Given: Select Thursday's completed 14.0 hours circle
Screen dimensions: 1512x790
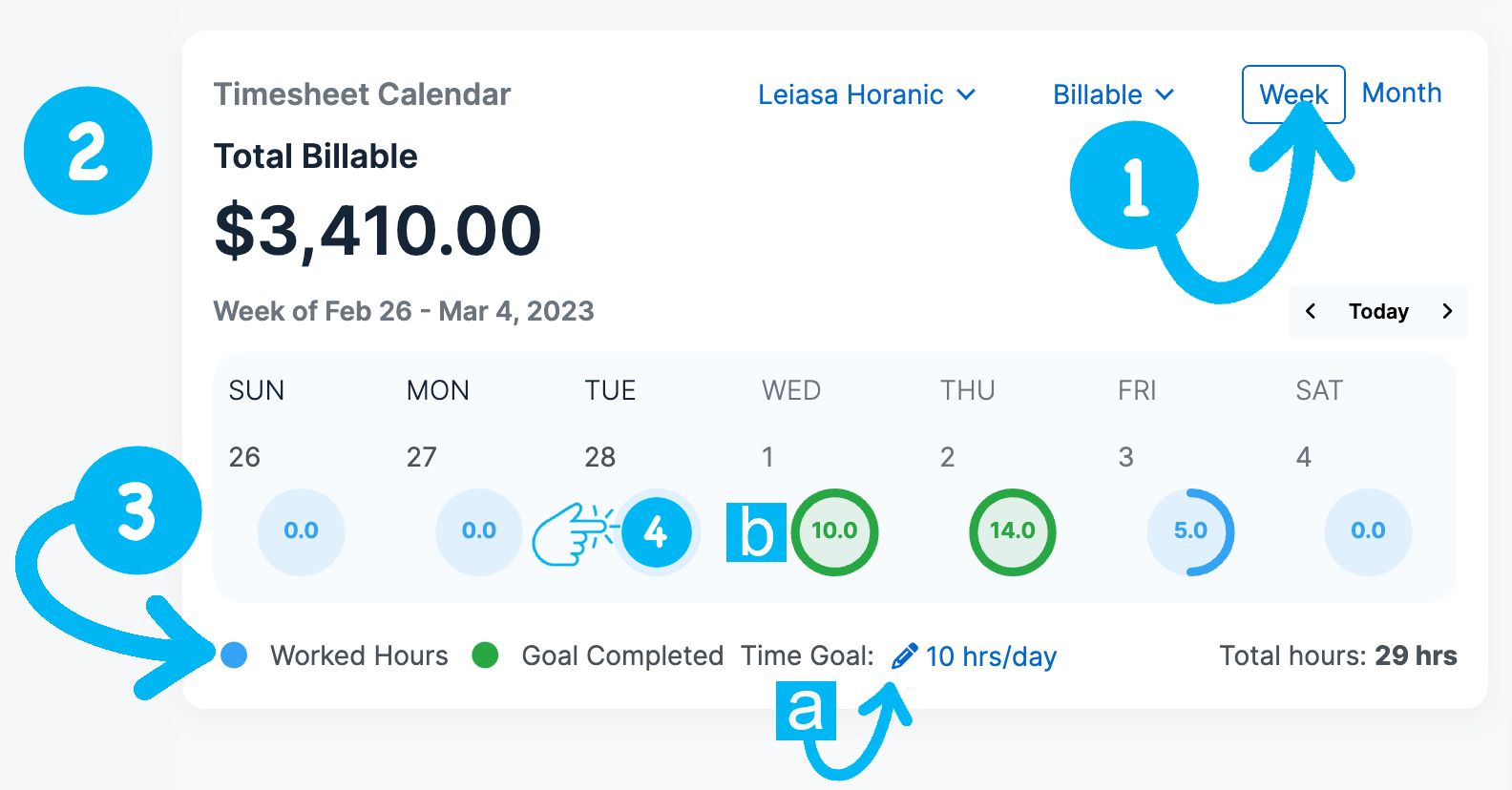Looking at the screenshot, I should click(1012, 532).
